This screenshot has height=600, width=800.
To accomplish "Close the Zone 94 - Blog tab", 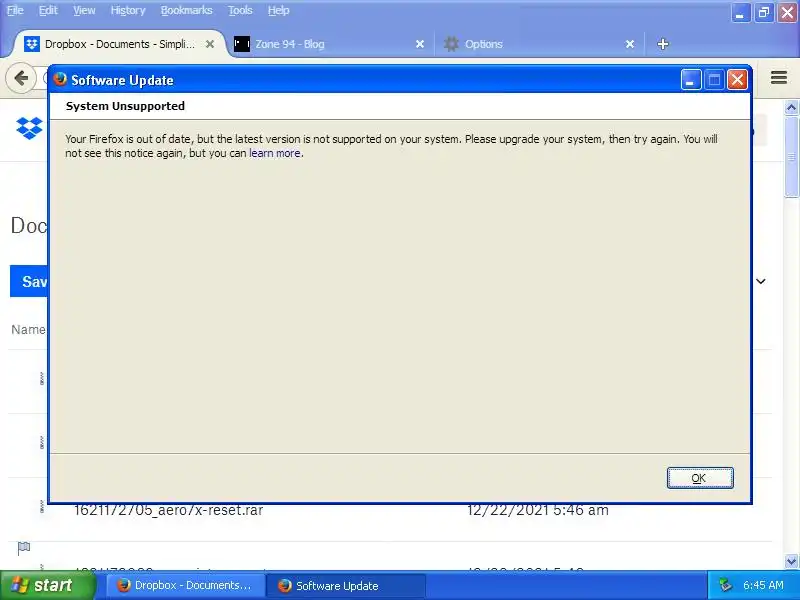I will (420, 44).
